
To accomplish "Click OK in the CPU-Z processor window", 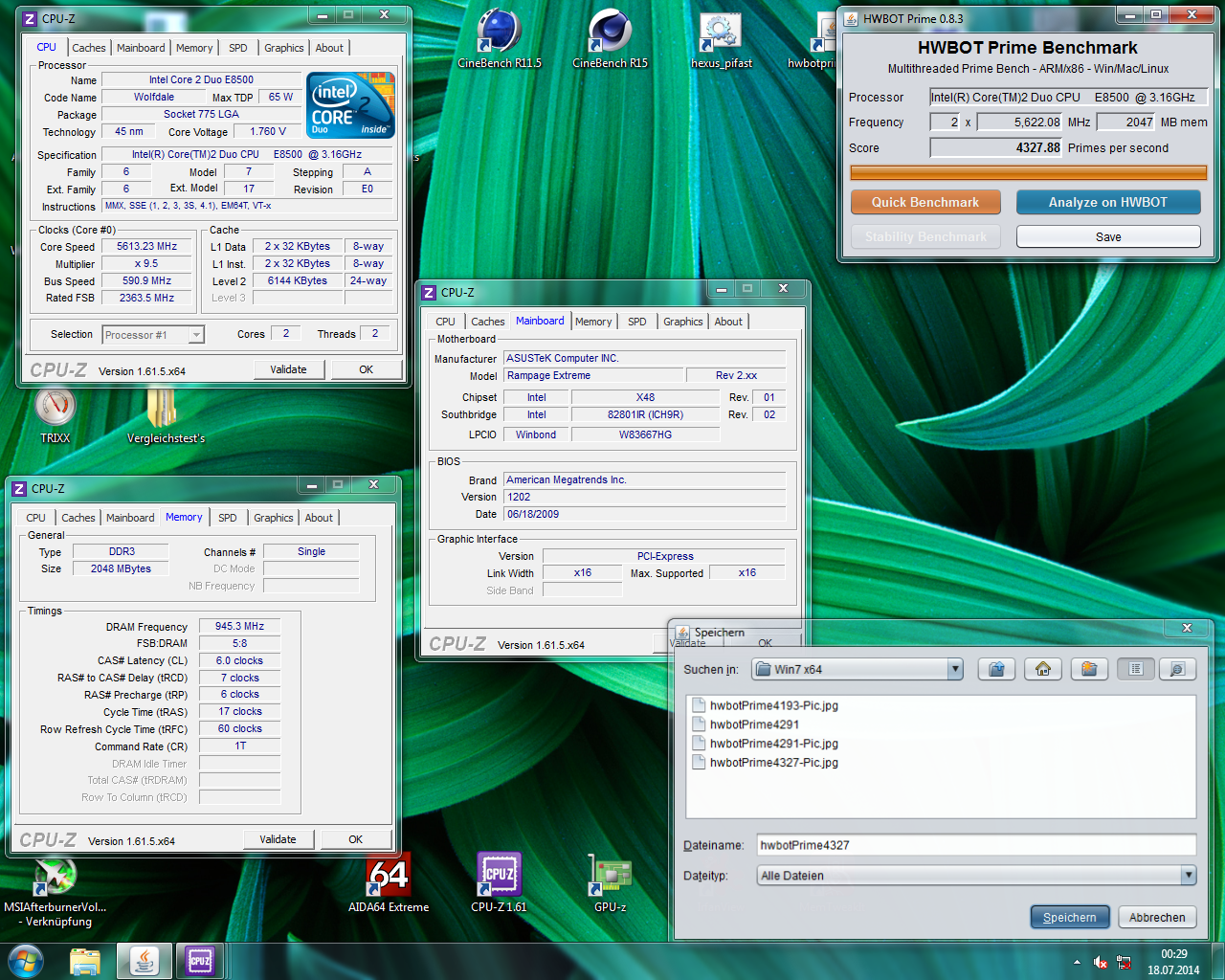I will point(367,369).
